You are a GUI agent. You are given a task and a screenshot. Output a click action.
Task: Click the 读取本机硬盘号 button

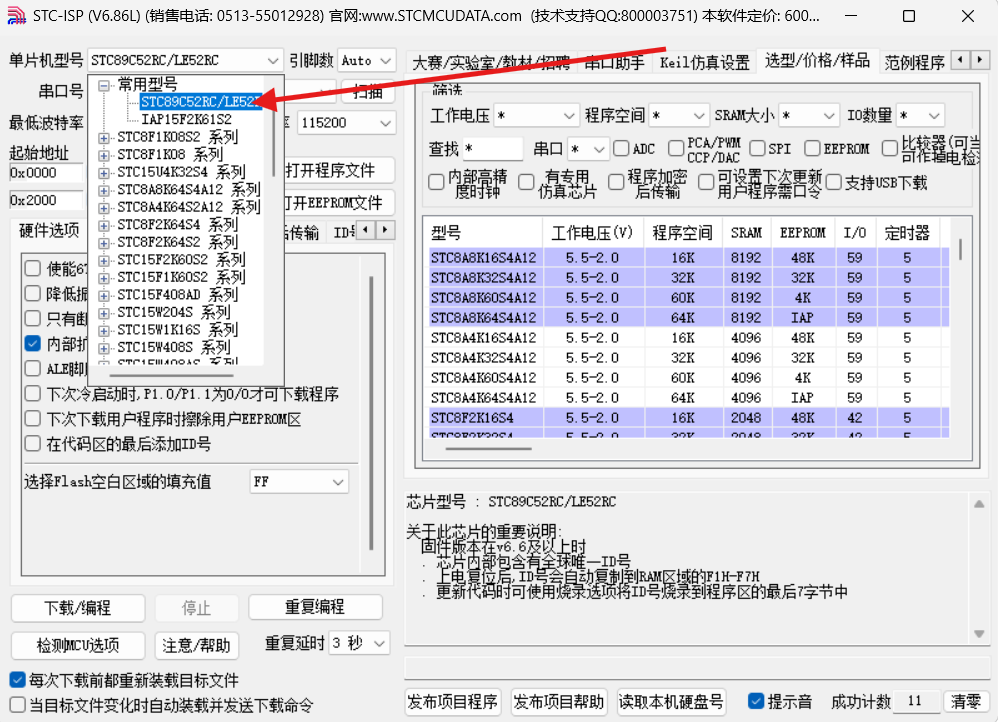[671, 702]
